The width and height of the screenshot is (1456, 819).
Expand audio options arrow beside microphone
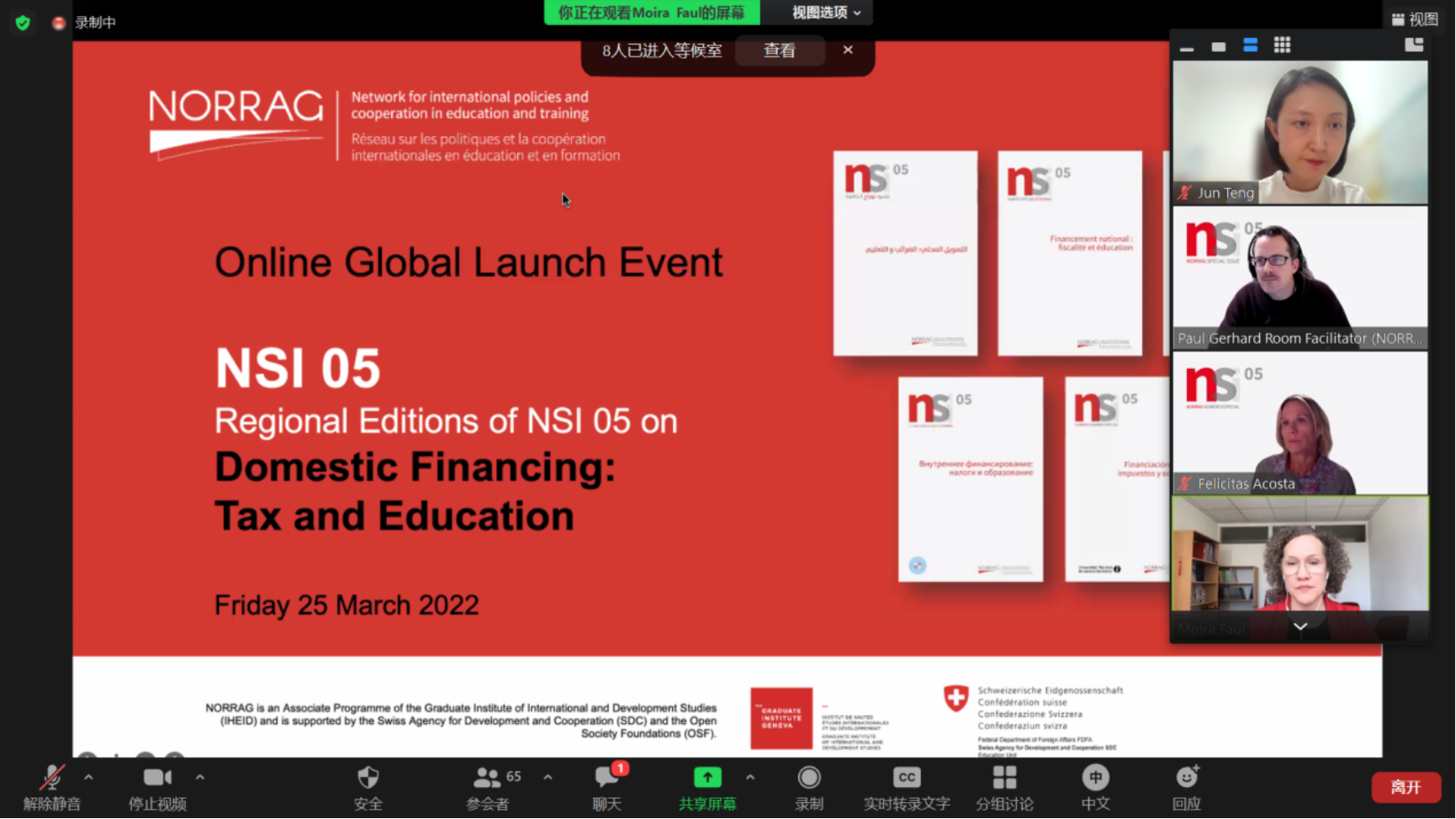click(89, 777)
